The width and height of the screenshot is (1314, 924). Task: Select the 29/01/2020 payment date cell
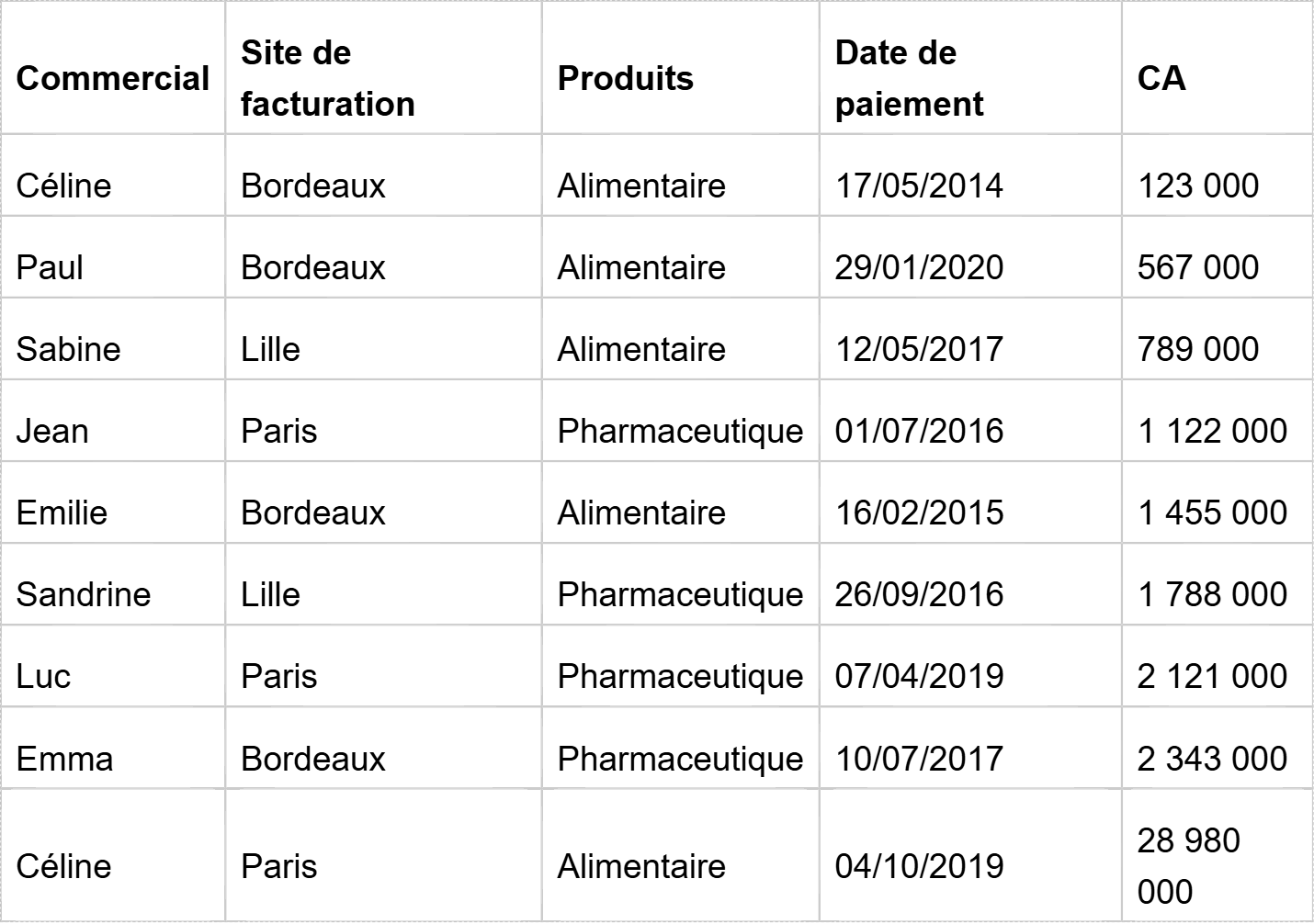point(919,267)
